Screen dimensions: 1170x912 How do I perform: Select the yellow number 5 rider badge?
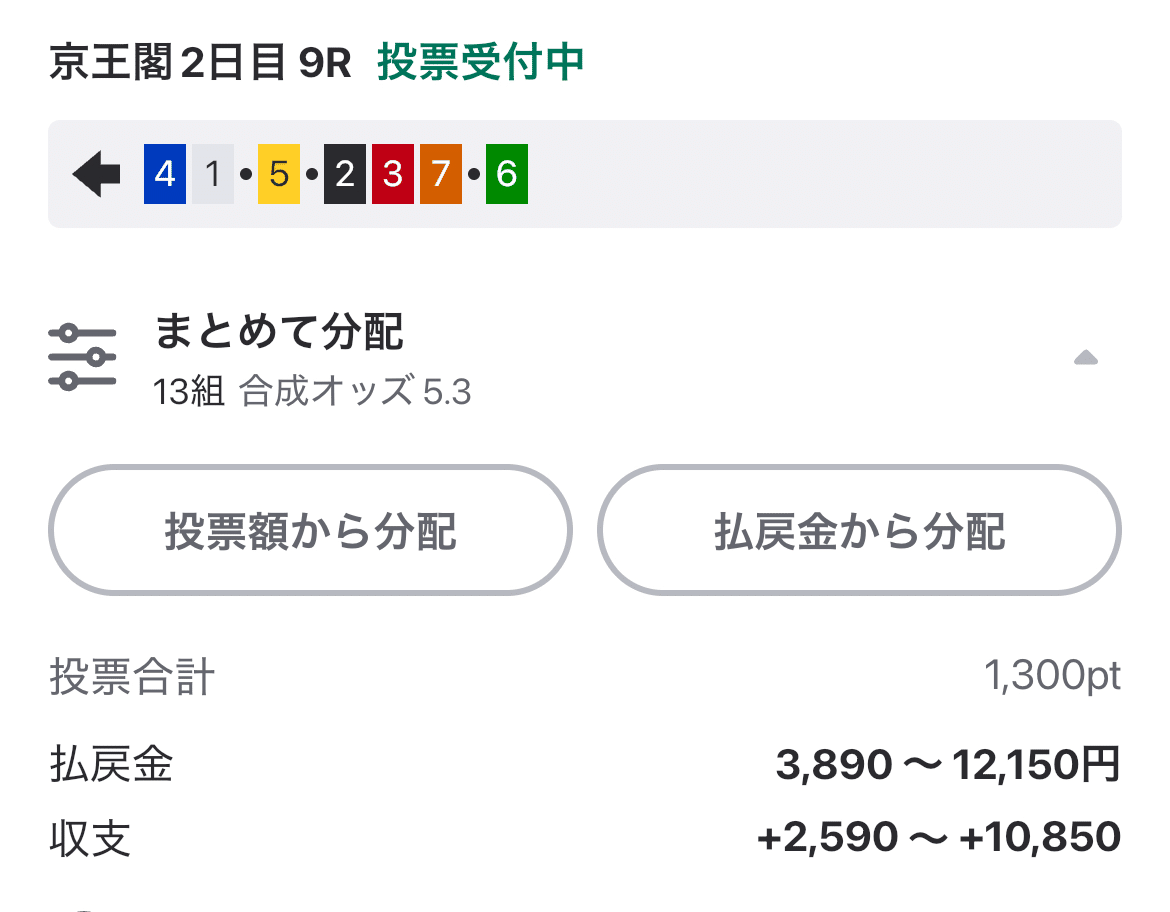pyautogui.click(x=277, y=173)
